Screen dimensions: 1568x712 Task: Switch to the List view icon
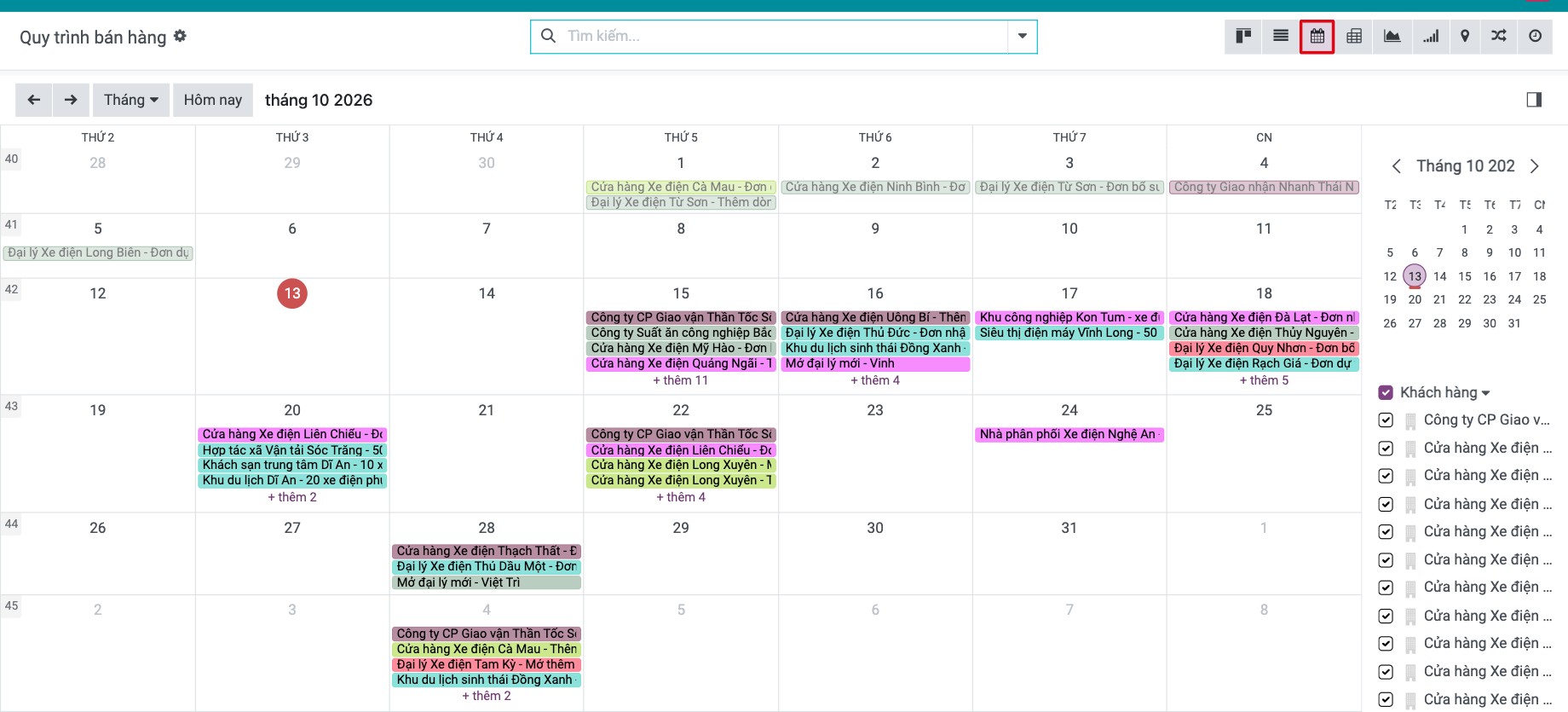(1281, 36)
